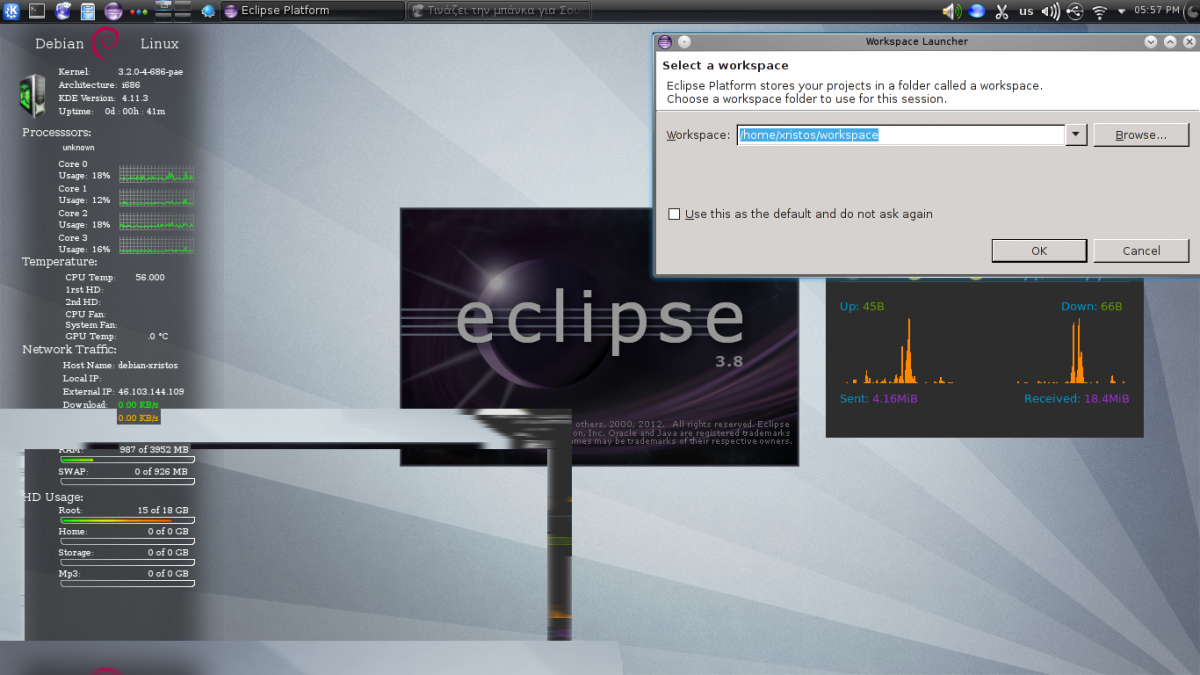The width and height of the screenshot is (1200, 675).
Task: Switch to the Greek-titled taskbar window
Action: (x=499, y=11)
